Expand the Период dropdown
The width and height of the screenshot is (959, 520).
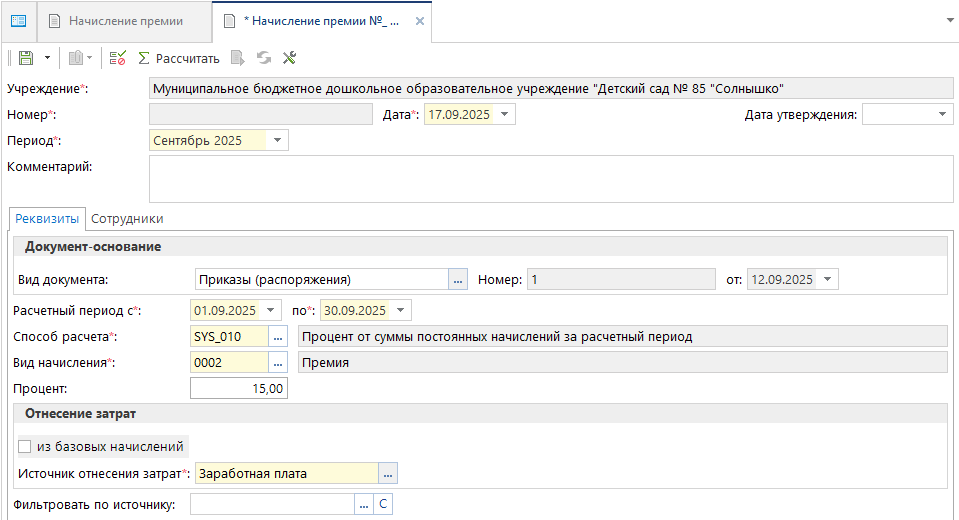pos(277,141)
